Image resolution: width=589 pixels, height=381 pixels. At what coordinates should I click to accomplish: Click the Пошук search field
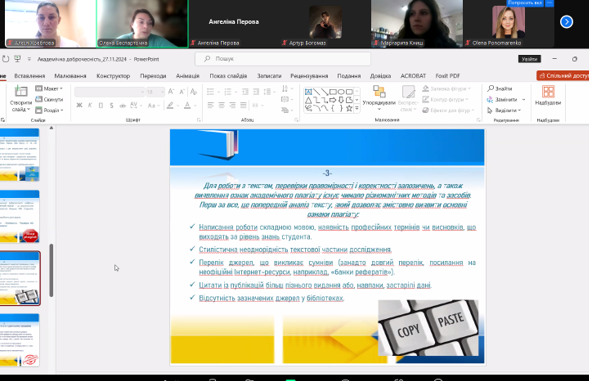[282, 59]
